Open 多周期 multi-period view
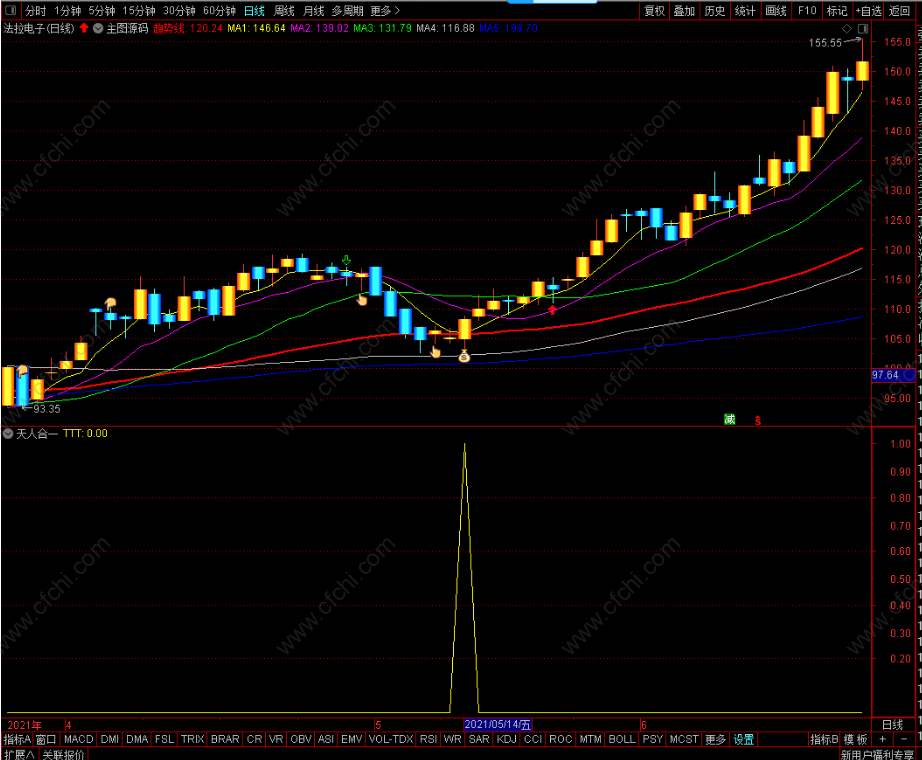Viewport: 922px width, 760px height. point(348,11)
